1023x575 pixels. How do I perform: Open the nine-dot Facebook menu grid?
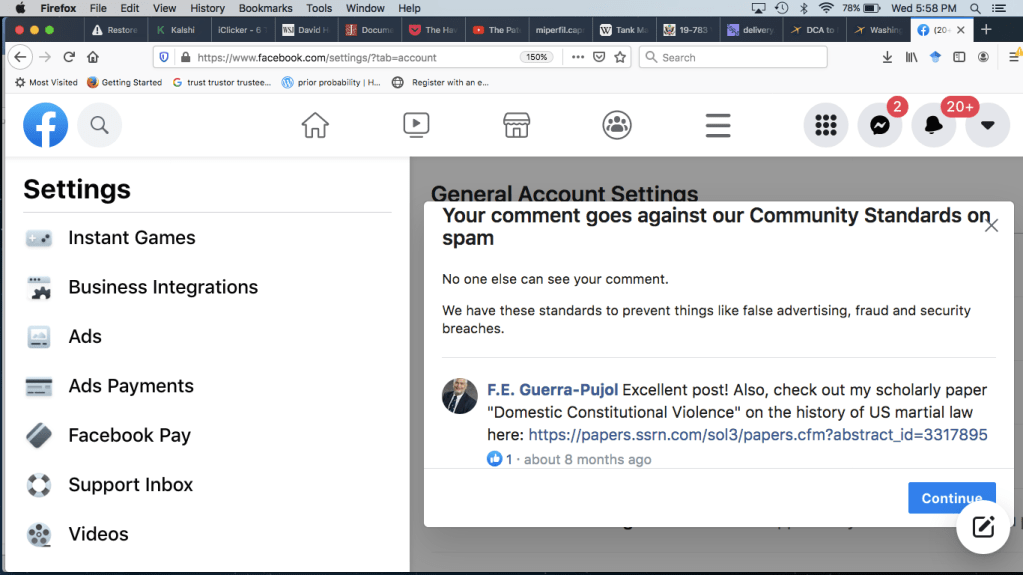(826, 126)
